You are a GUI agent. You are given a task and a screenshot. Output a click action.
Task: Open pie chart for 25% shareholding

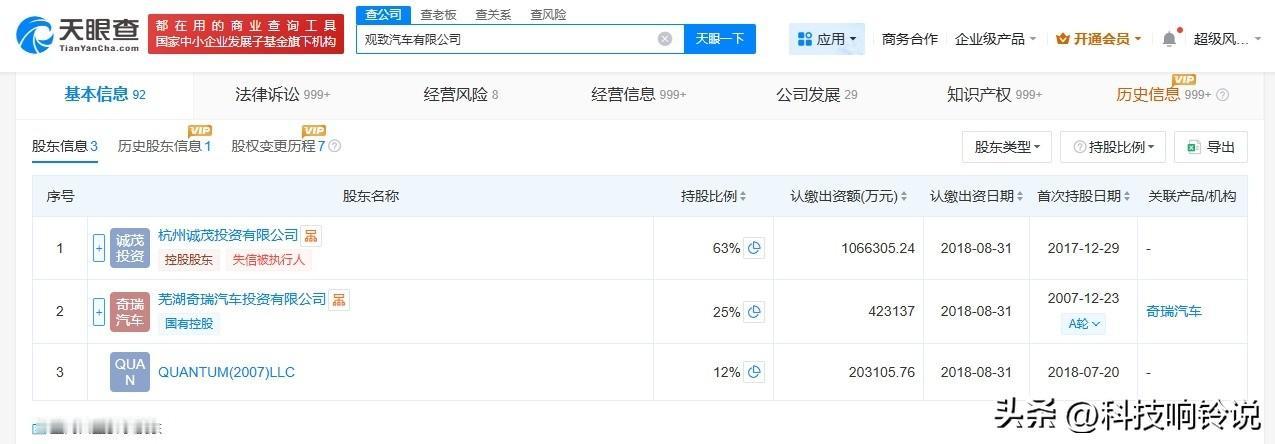coord(755,312)
